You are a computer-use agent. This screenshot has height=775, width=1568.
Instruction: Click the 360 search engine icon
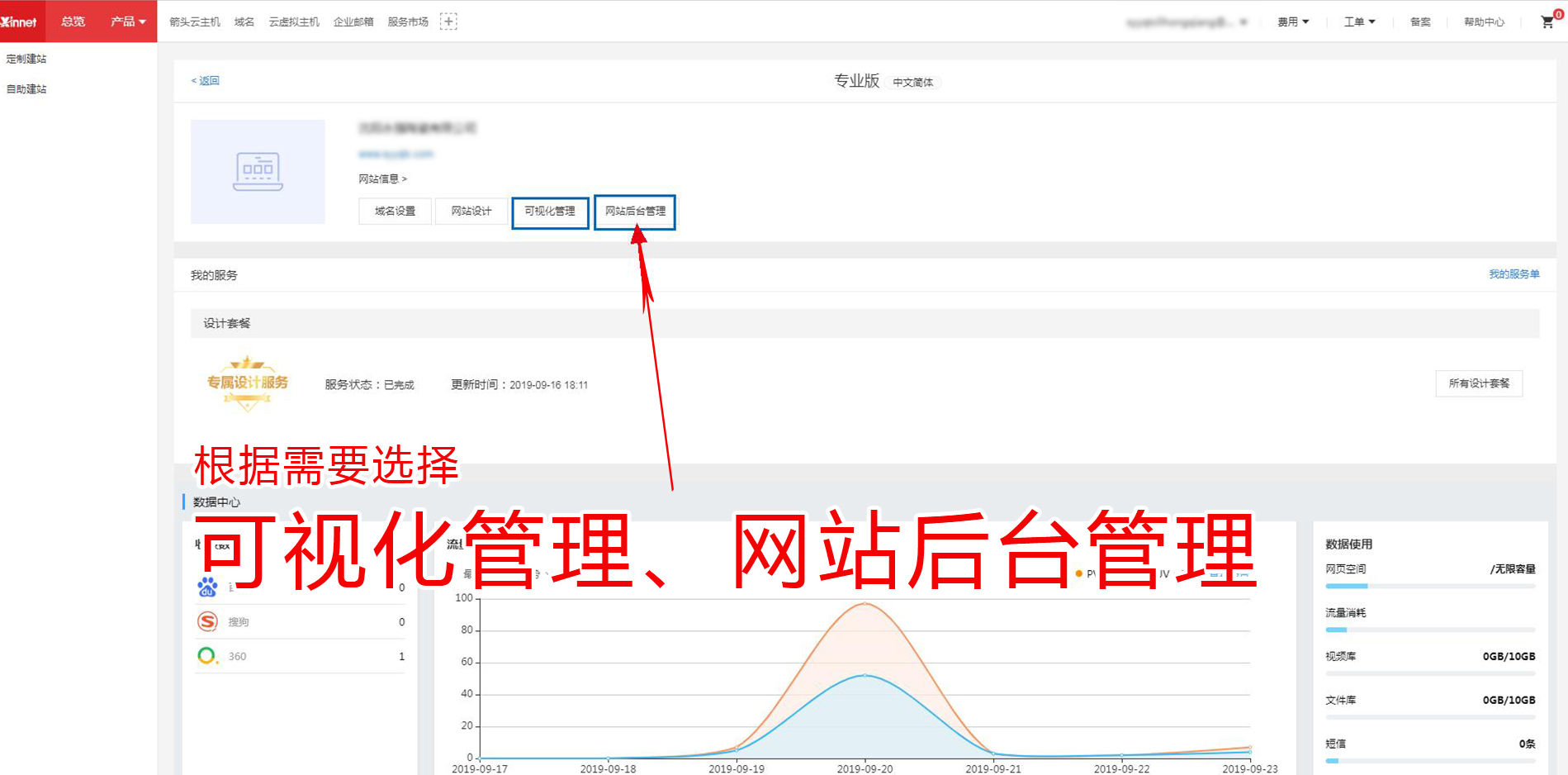(x=206, y=656)
